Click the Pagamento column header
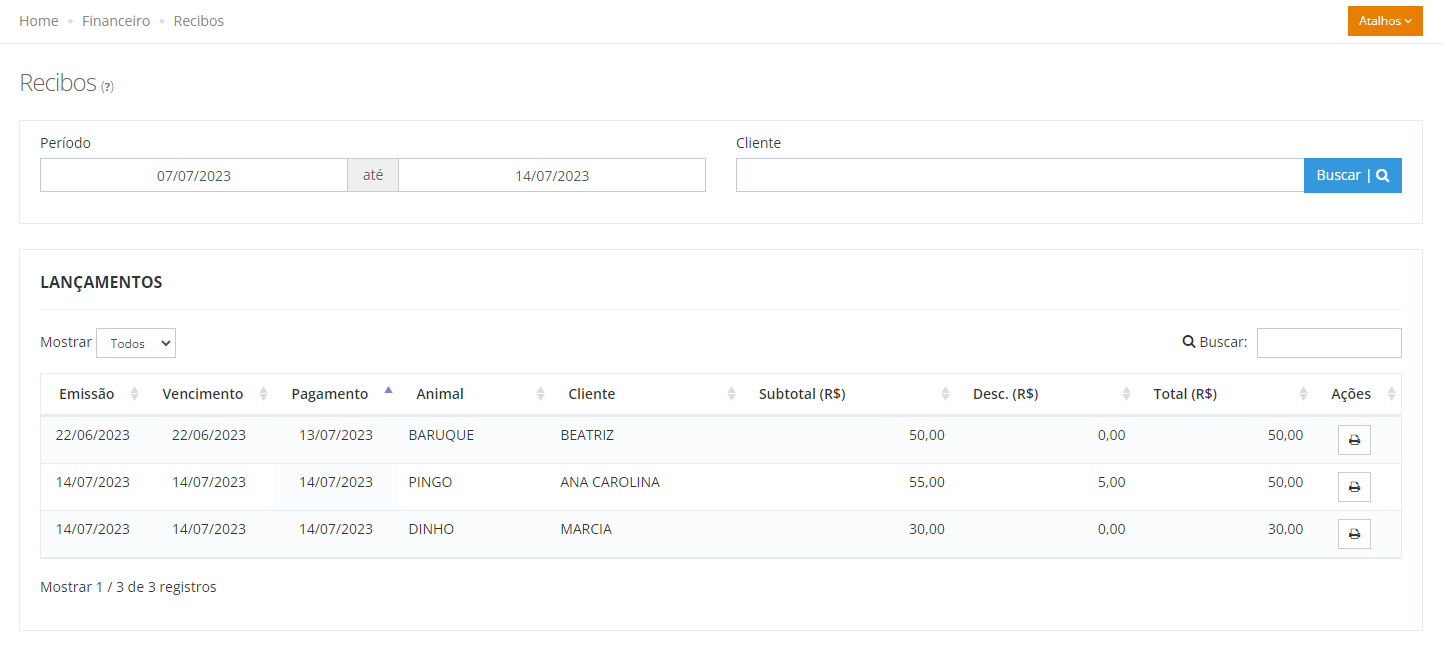The width and height of the screenshot is (1443, 651). click(x=330, y=394)
